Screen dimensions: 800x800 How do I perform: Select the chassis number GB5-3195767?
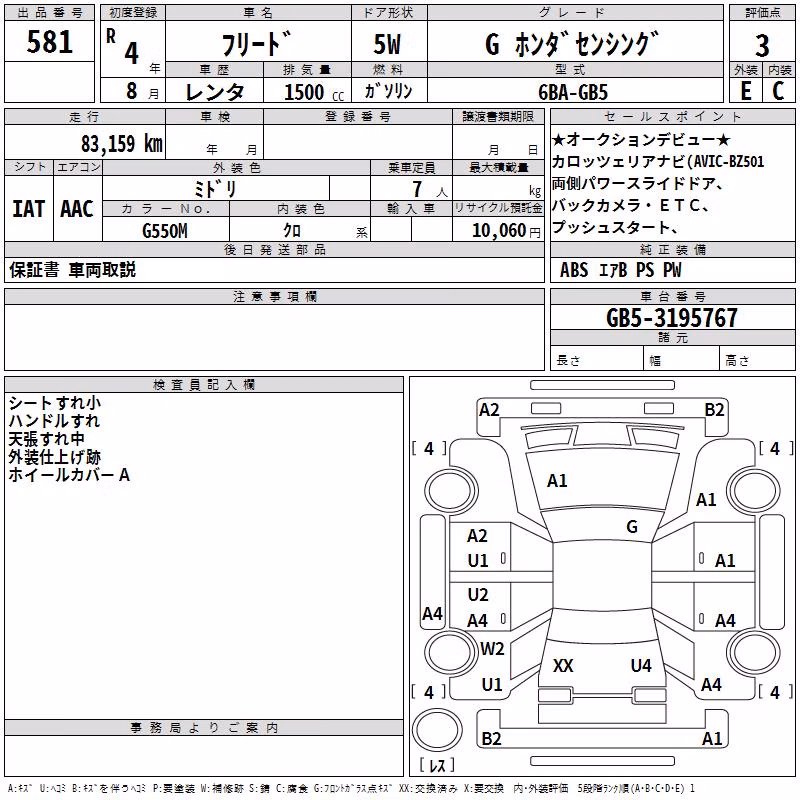[671, 318]
